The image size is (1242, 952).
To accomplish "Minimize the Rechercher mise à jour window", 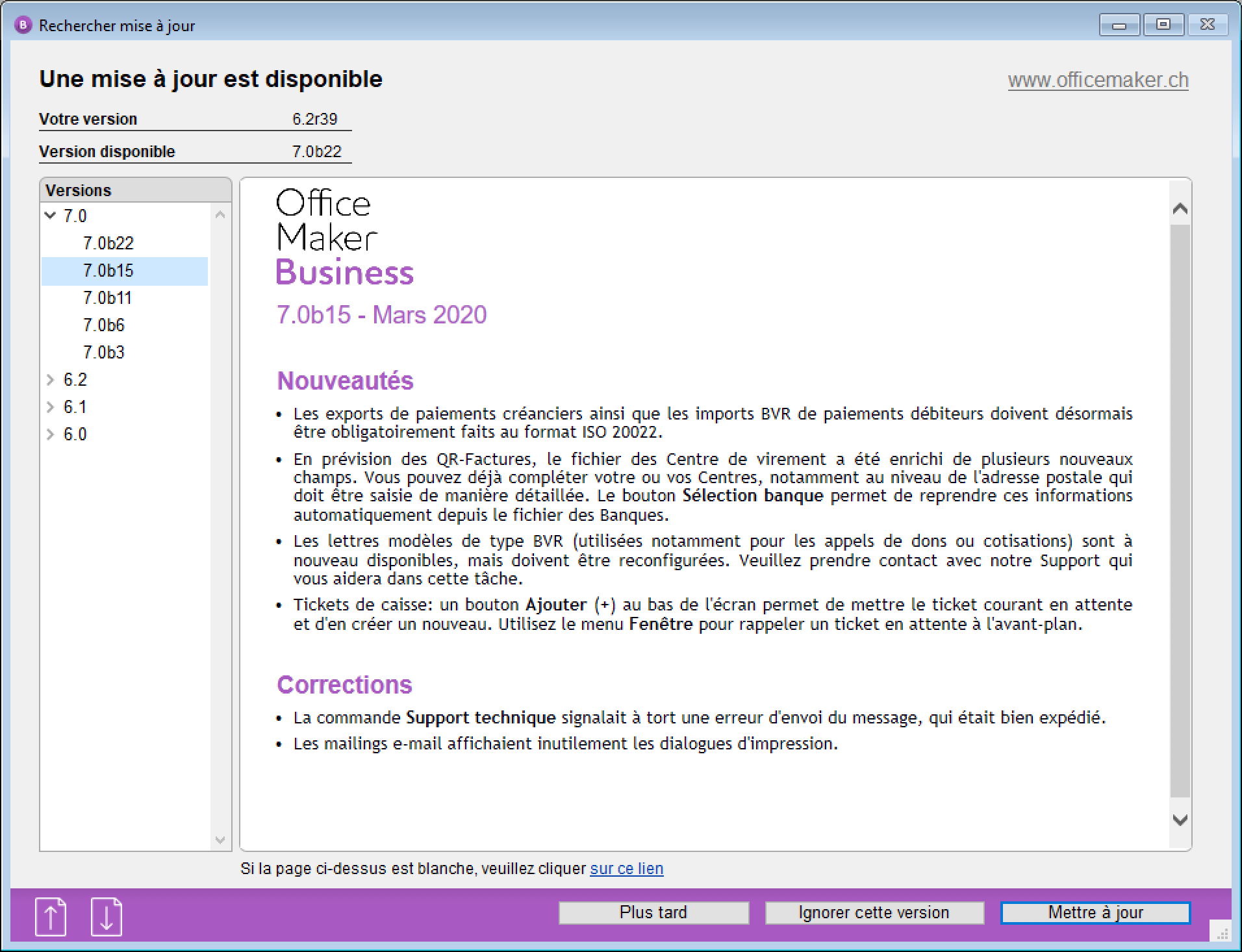I will (1119, 25).
